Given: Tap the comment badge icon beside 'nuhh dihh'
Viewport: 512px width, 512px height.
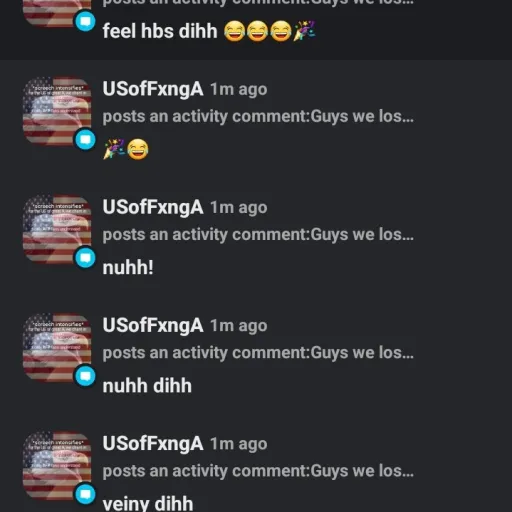Looking at the screenshot, I should coord(85,376).
